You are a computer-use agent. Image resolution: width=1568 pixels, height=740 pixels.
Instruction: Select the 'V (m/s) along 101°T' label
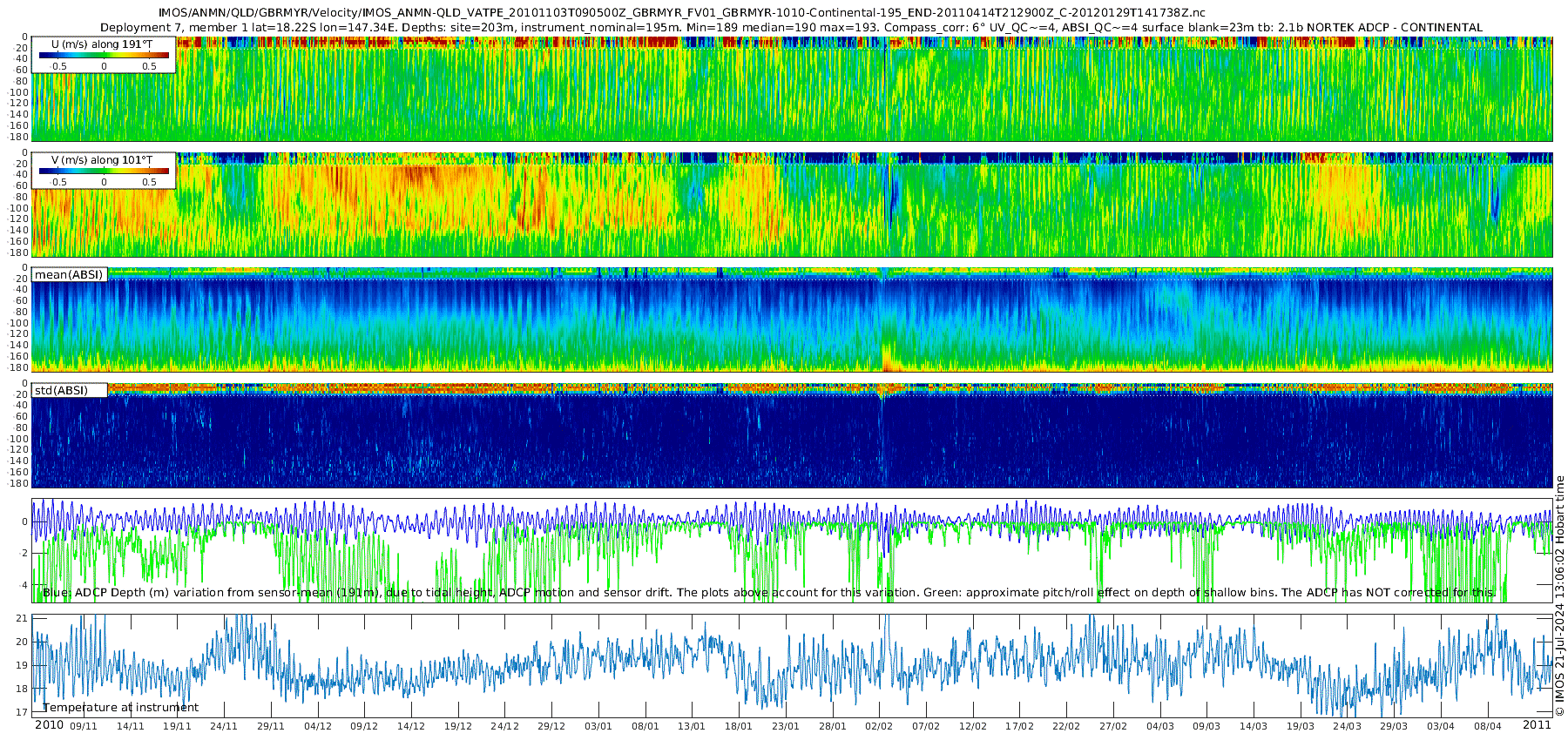point(101,160)
